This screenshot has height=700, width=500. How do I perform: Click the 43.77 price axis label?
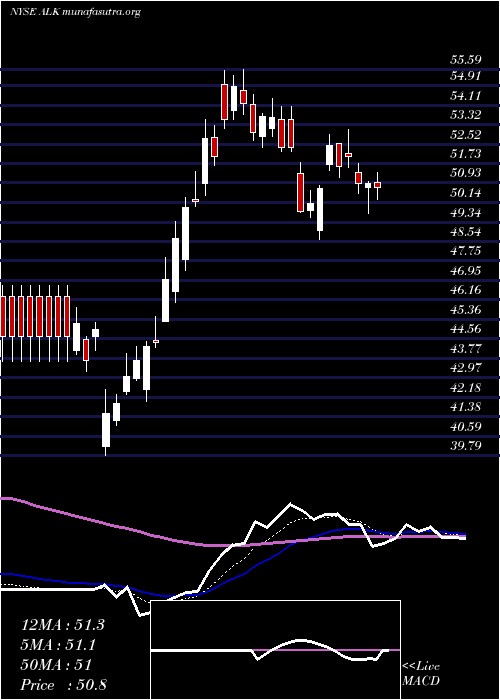point(465,349)
